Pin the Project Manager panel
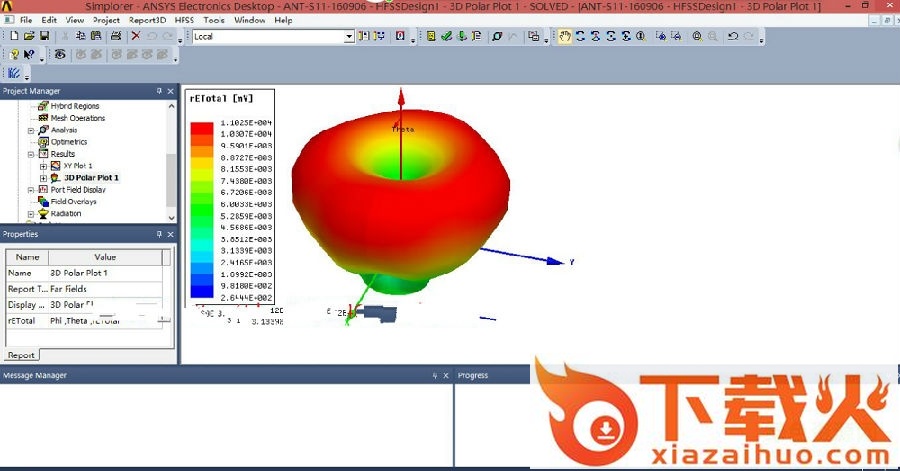 159,91
